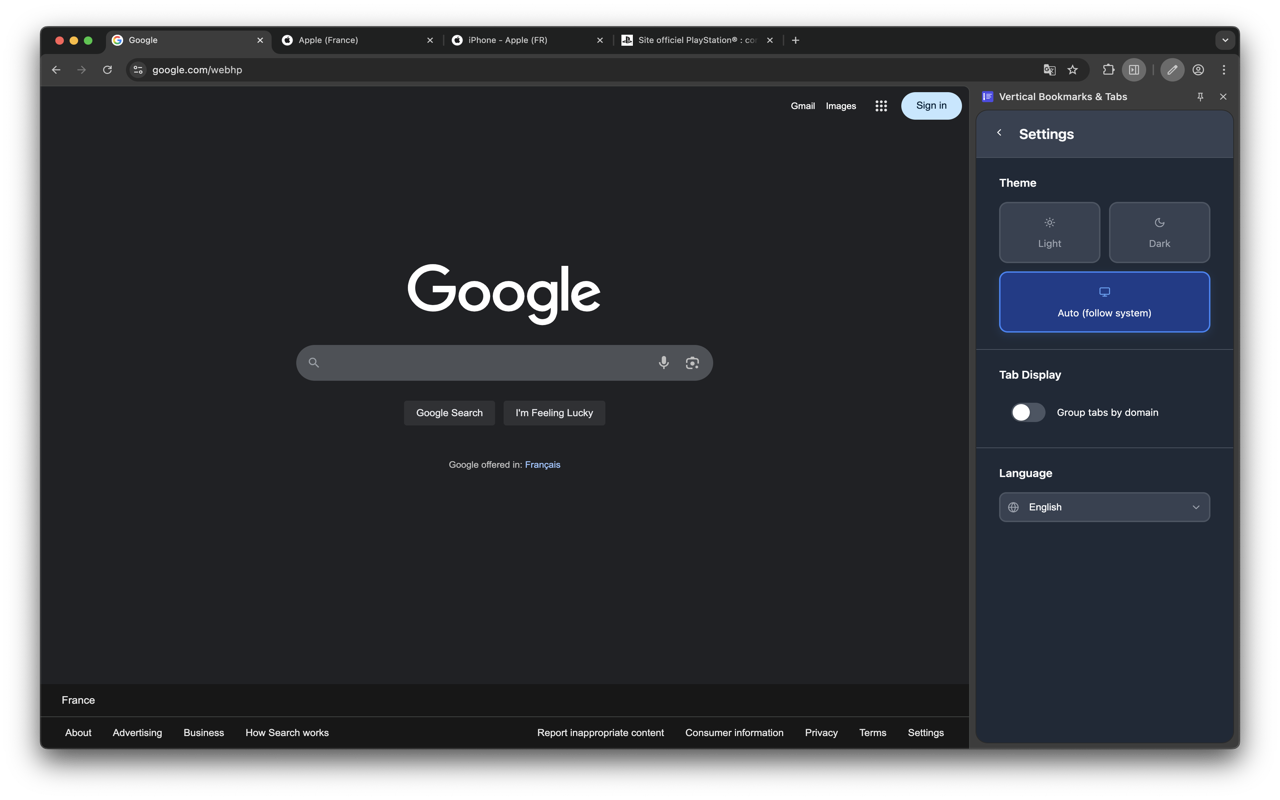Open Chrome three-dot menu
1280x800 pixels.
pyautogui.click(x=1223, y=70)
